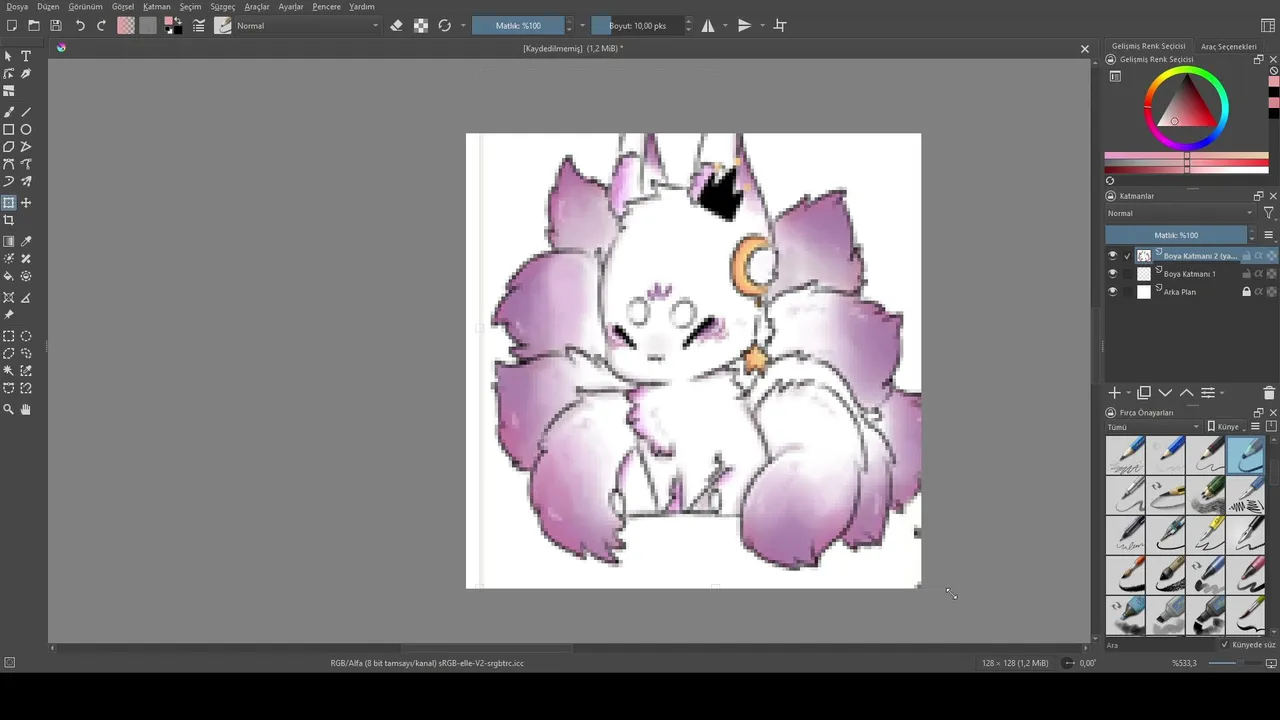The image size is (1280, 720).
Task: Open the Künye tag dropdown
Action: click(x=1226, y=427)
